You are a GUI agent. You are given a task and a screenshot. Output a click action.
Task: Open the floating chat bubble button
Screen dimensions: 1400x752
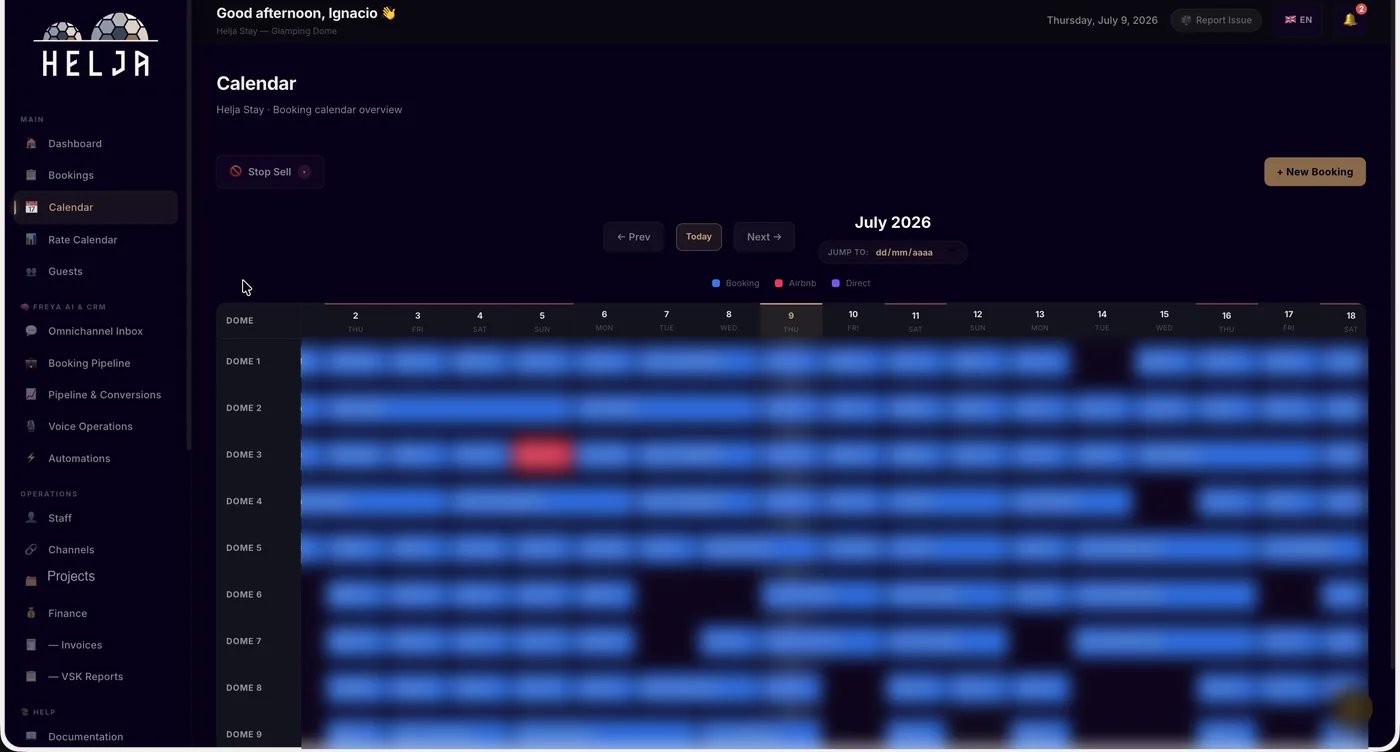click(x=1353, y=708)
